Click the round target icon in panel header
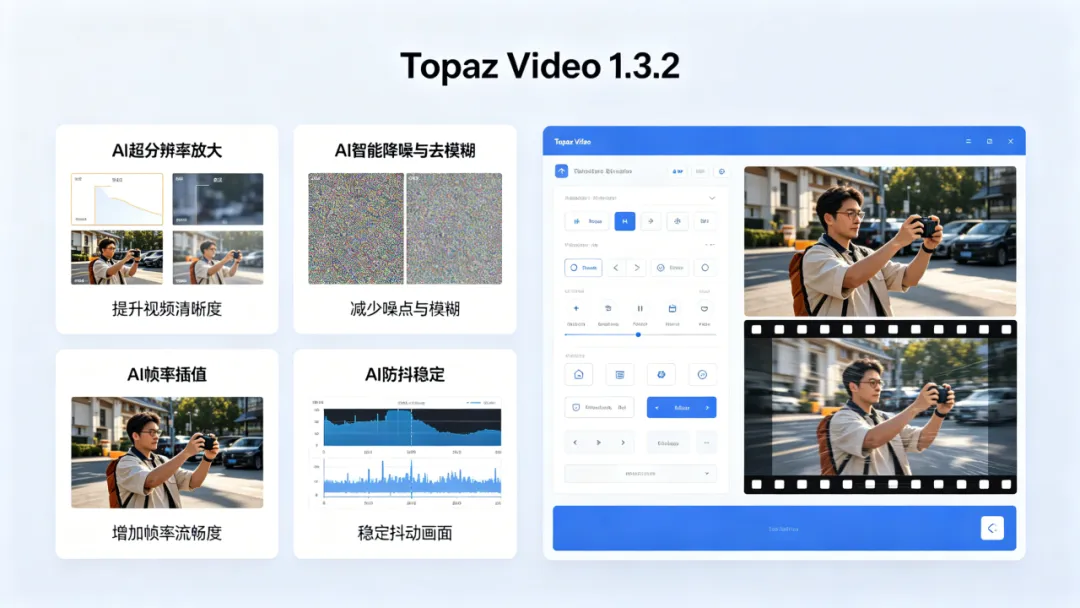 (x=722, y=171)
